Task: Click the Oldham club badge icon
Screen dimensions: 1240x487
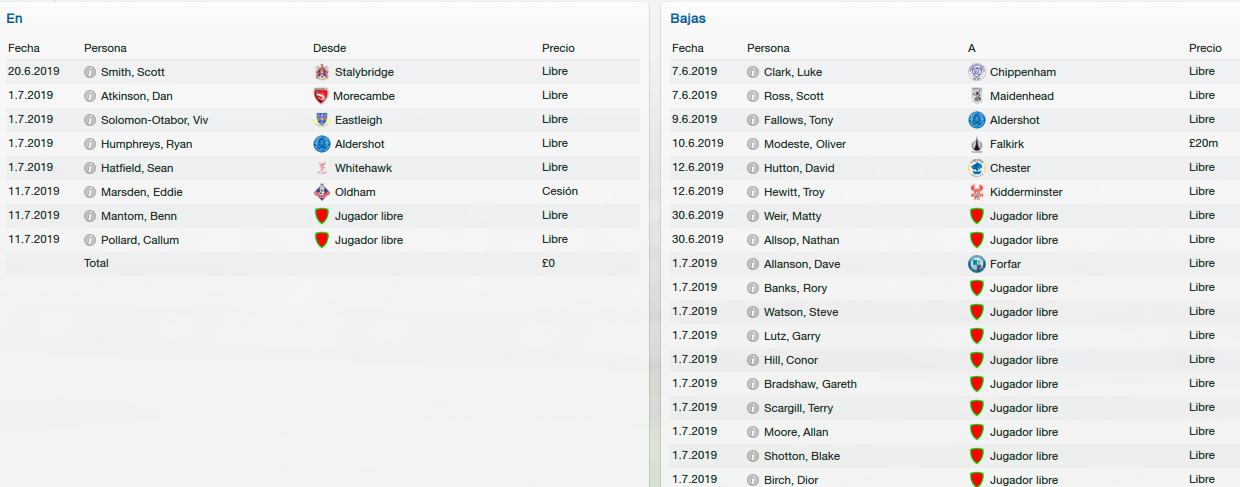Action: [321, 192]
